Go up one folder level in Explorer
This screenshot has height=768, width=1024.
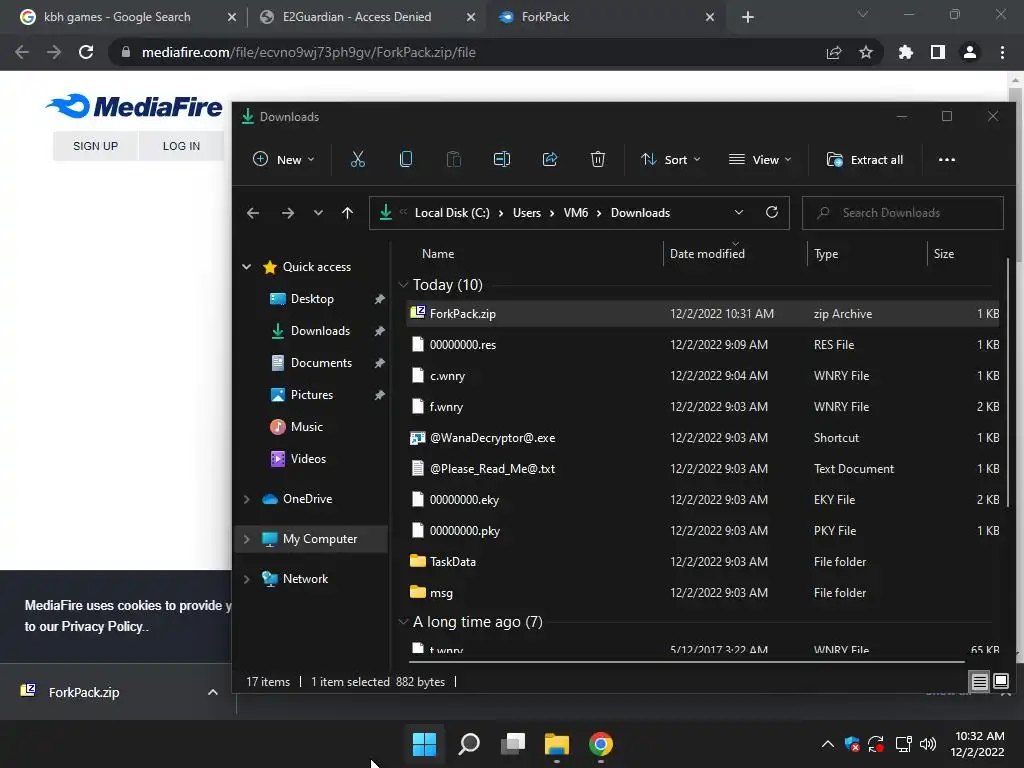(x=347, y=213)
